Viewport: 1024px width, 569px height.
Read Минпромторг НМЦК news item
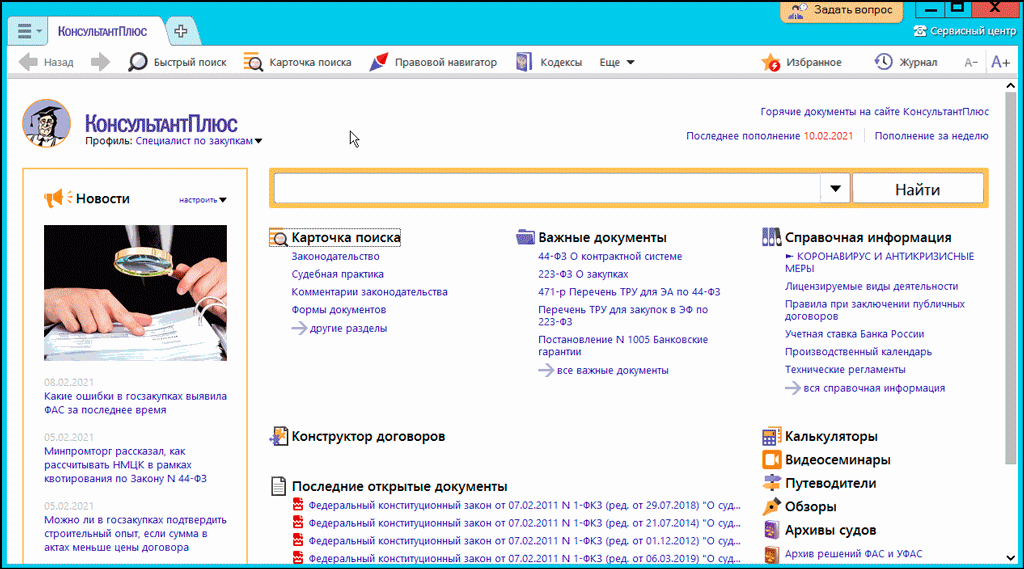[x=125, y=464]
